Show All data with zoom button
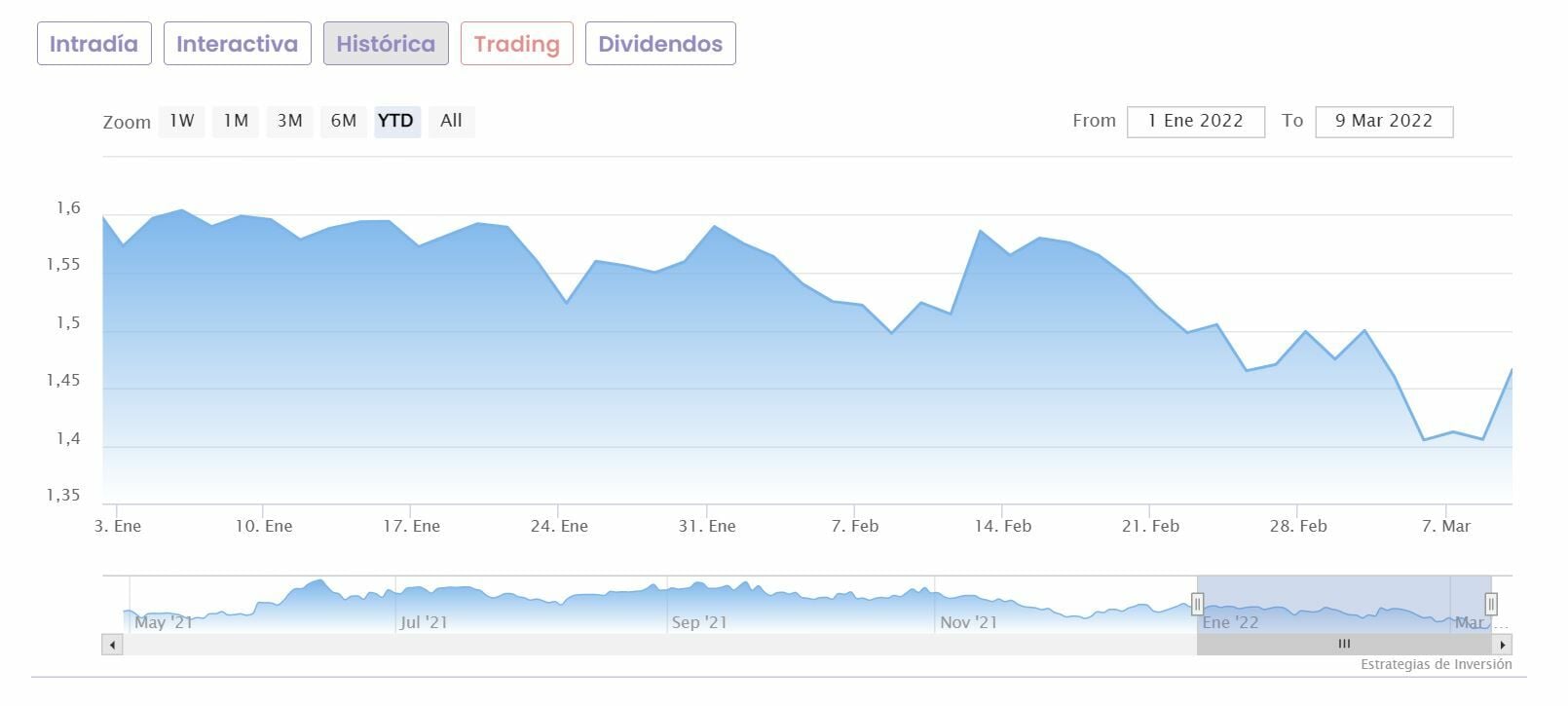This screenshot has height=706, width=1568. (451, 121)
